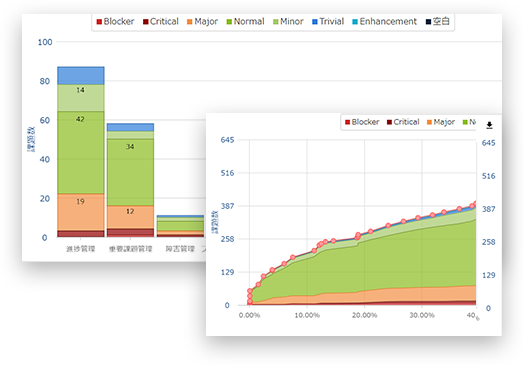Click the 20 tick label on the bar chart y-axis
Screen dimensions: 524x365
[x=44, y=199]
